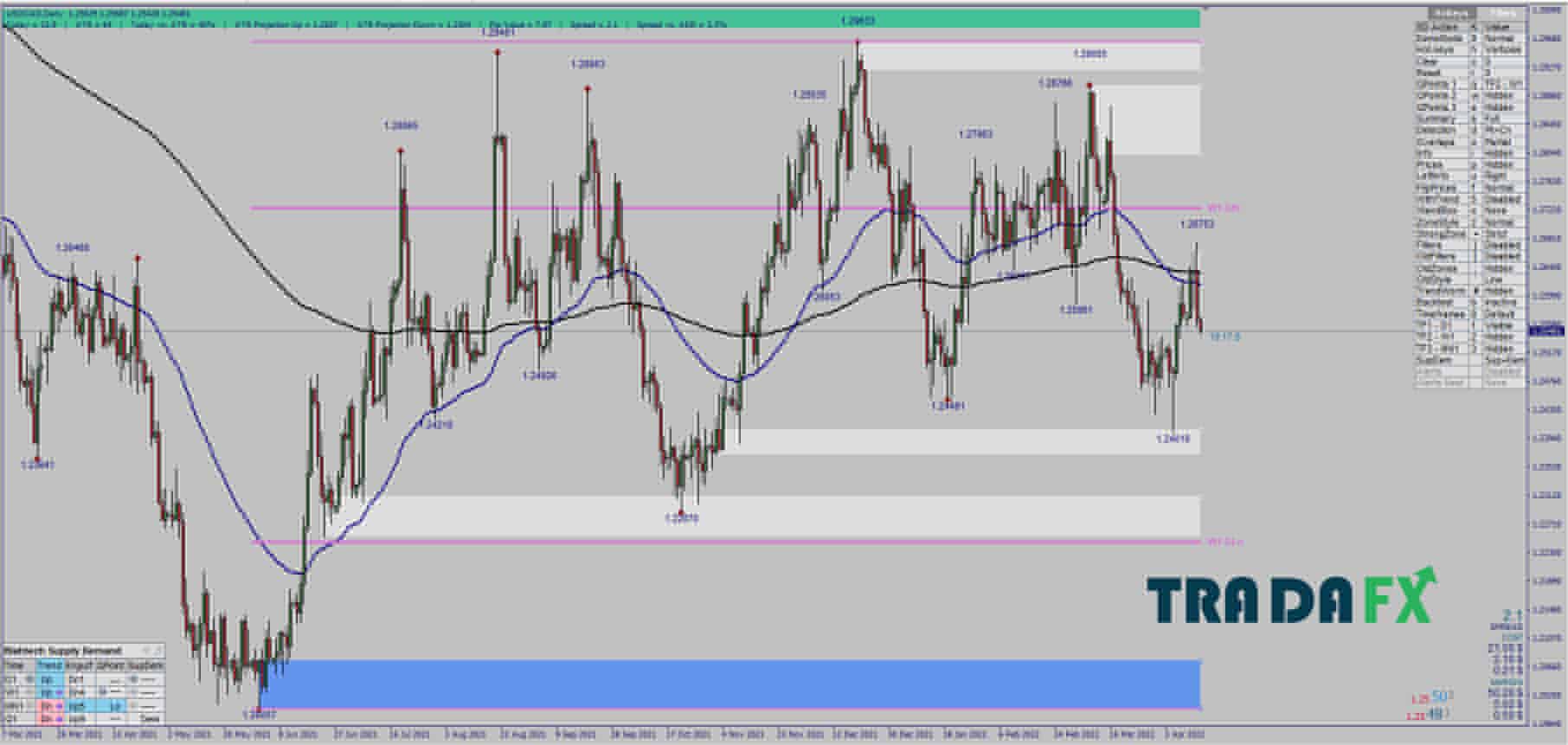Click the 2.1 spread value at bottom right
Screen dimensions: 1568x745
tap(1513, 613)
